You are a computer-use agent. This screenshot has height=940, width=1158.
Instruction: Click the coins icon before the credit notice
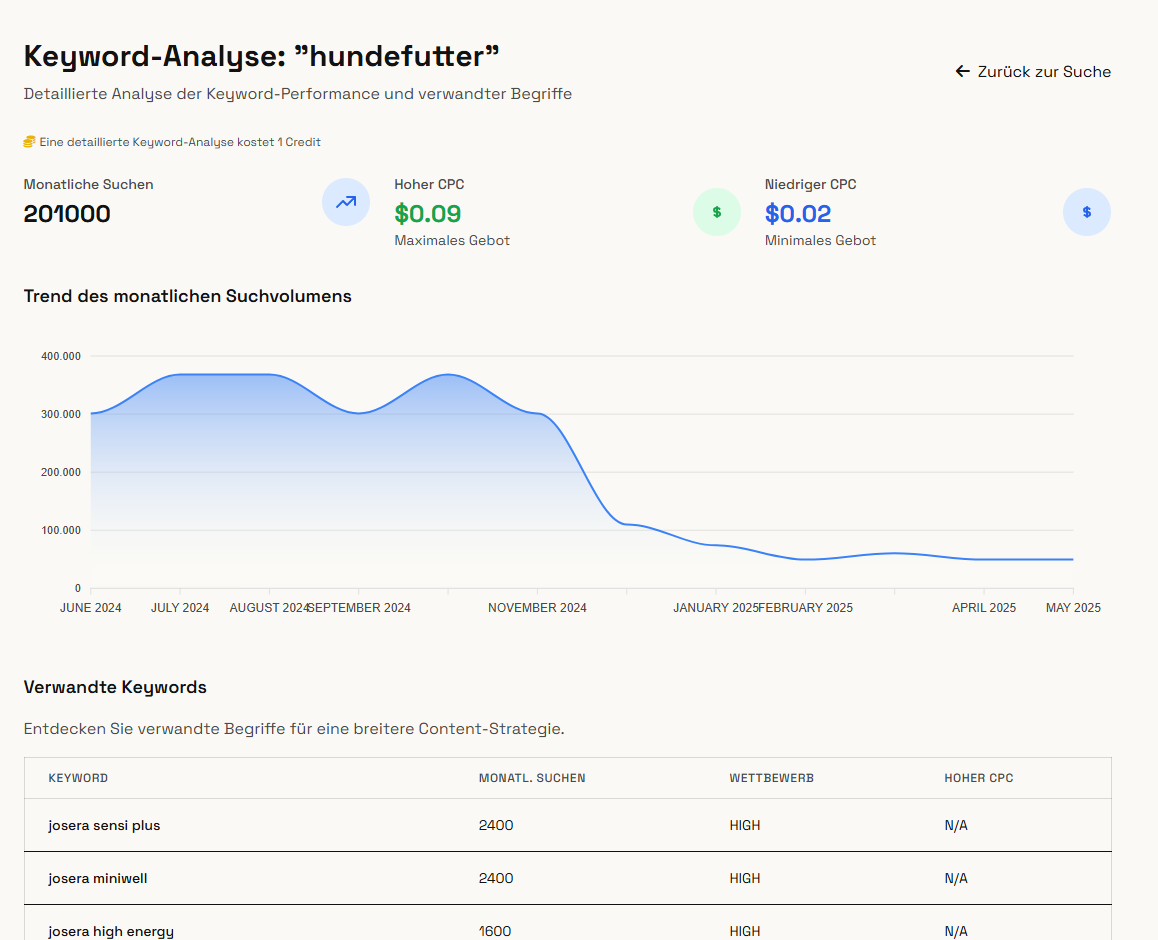coord(29,142)
